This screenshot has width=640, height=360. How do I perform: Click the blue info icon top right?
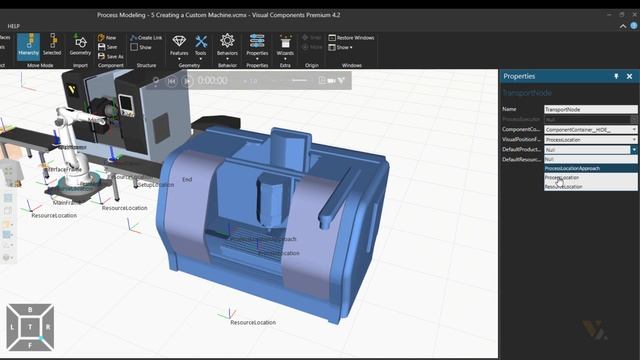(634, 26)
